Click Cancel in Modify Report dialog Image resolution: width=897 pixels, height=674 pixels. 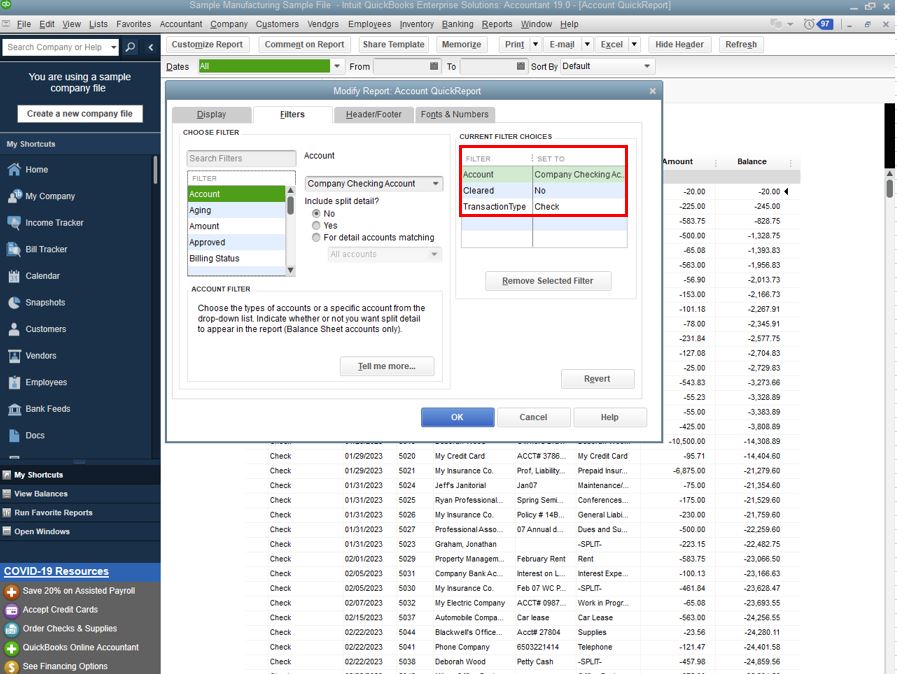pos(533,417)
